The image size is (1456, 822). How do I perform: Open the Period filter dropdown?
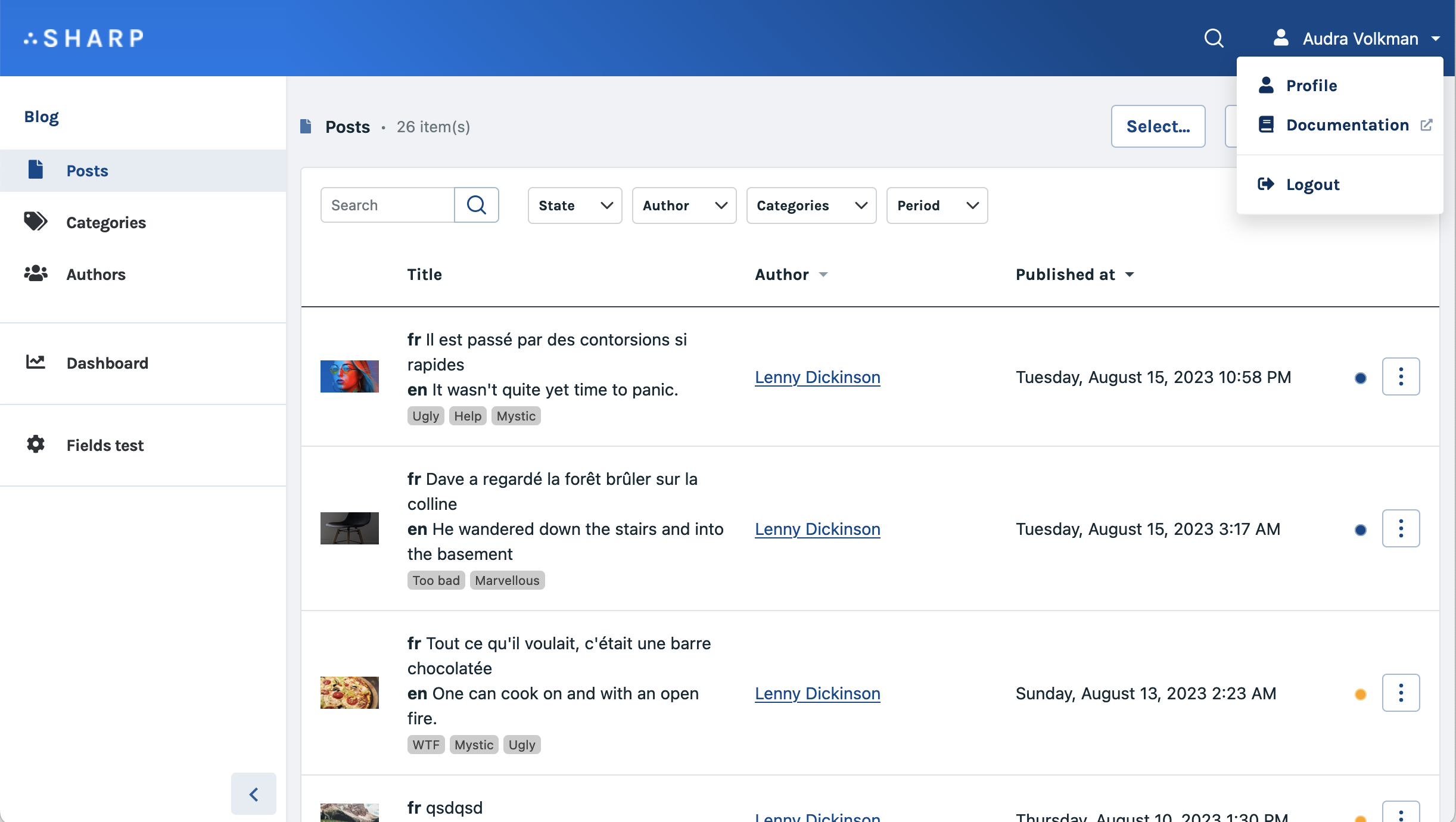pyautogui.click(x=937, y=205)
